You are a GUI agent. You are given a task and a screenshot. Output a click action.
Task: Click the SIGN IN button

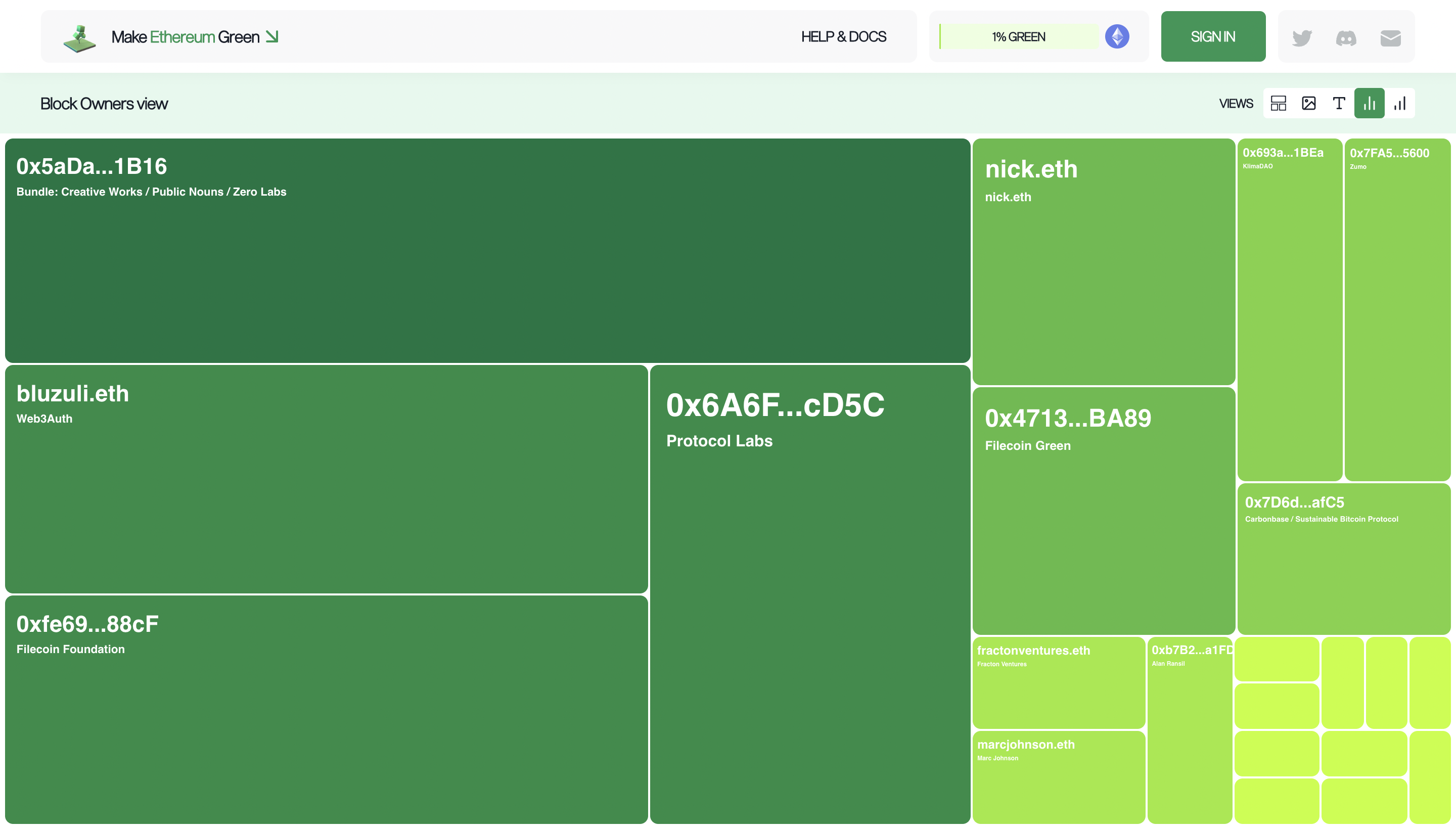1213,36
